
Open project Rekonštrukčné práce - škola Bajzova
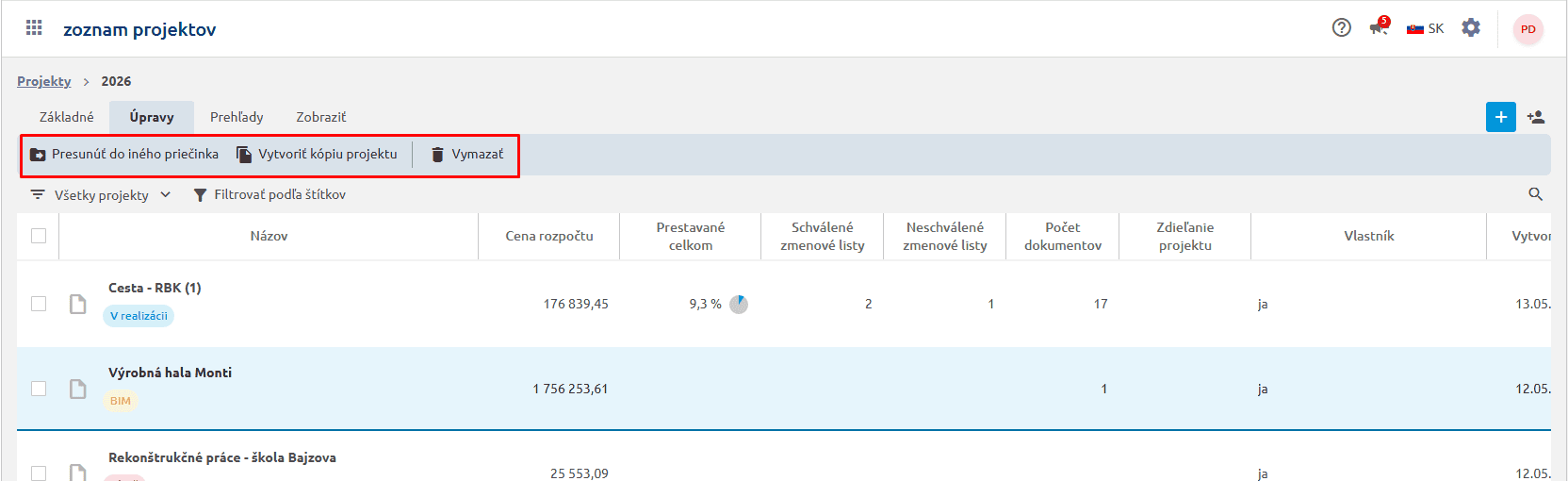(222, 457)
